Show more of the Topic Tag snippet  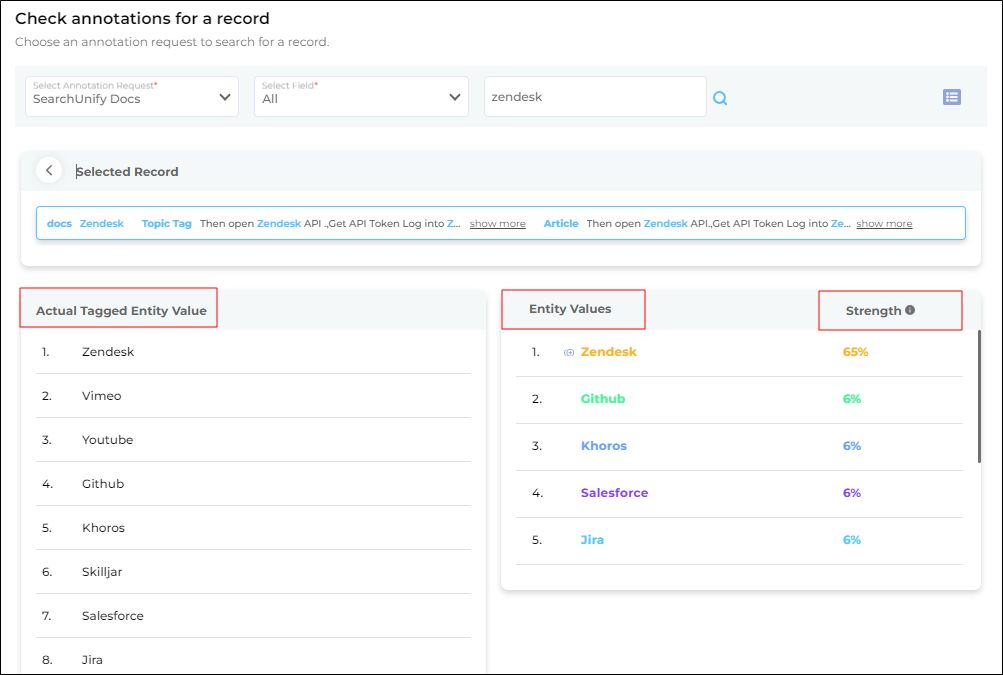[x=497, y=224]
